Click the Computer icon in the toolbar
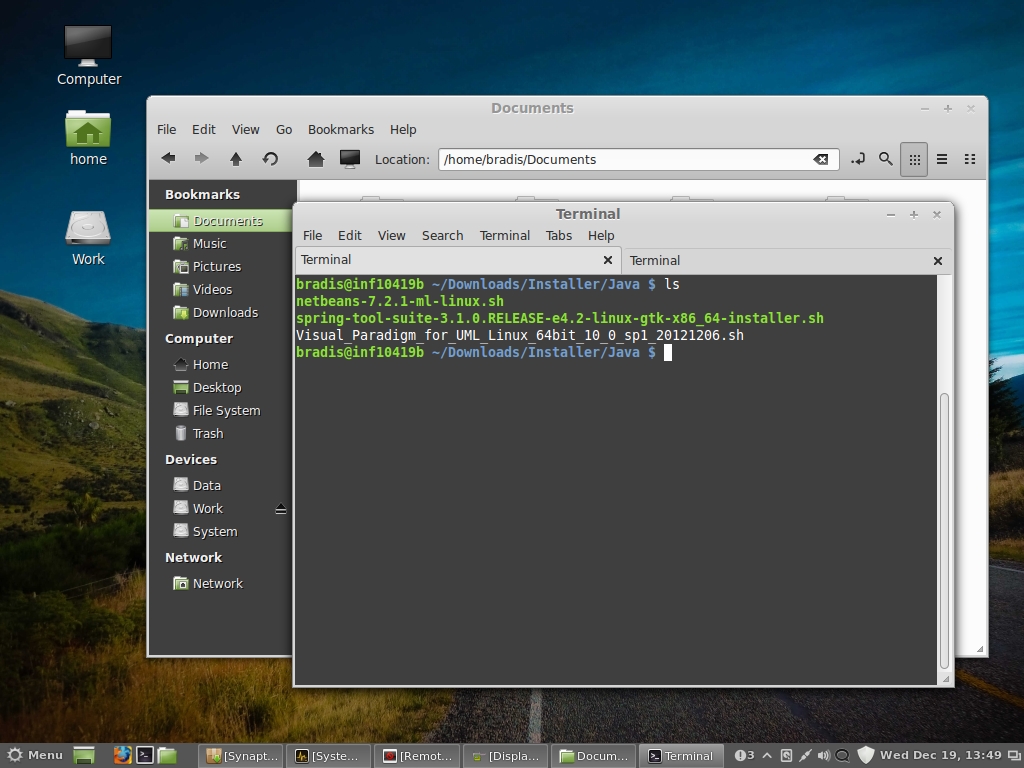This screenshot has height=768, width=1024. (x=349, y=159)
